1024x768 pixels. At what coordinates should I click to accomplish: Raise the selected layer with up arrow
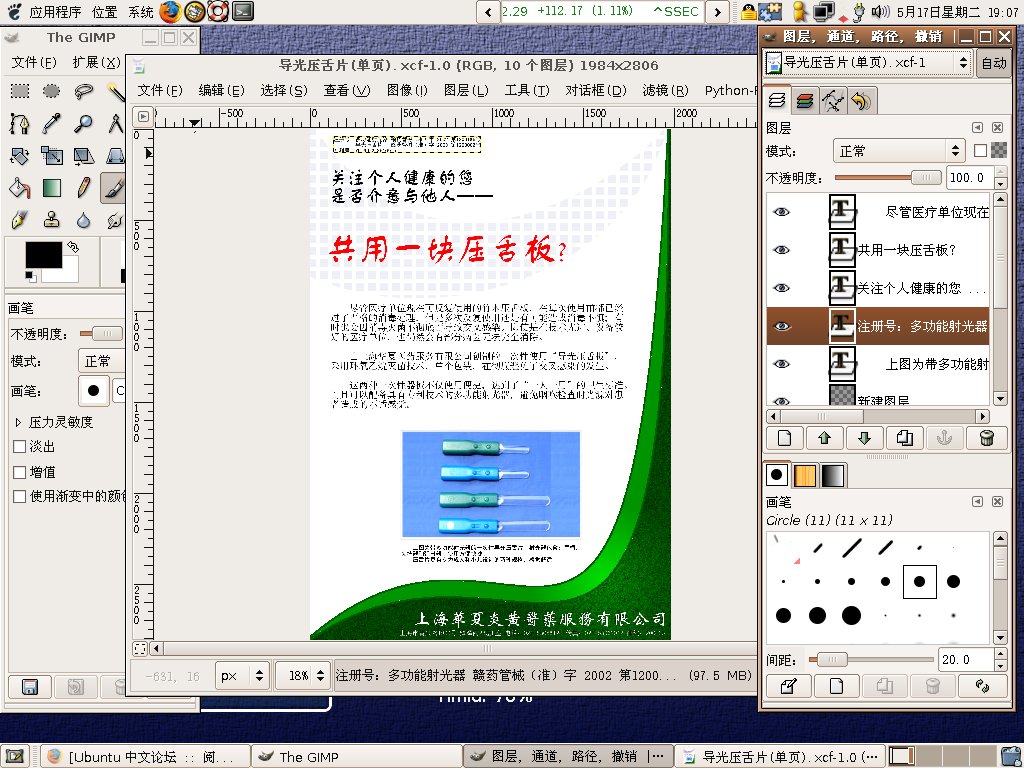click(825, 438)
